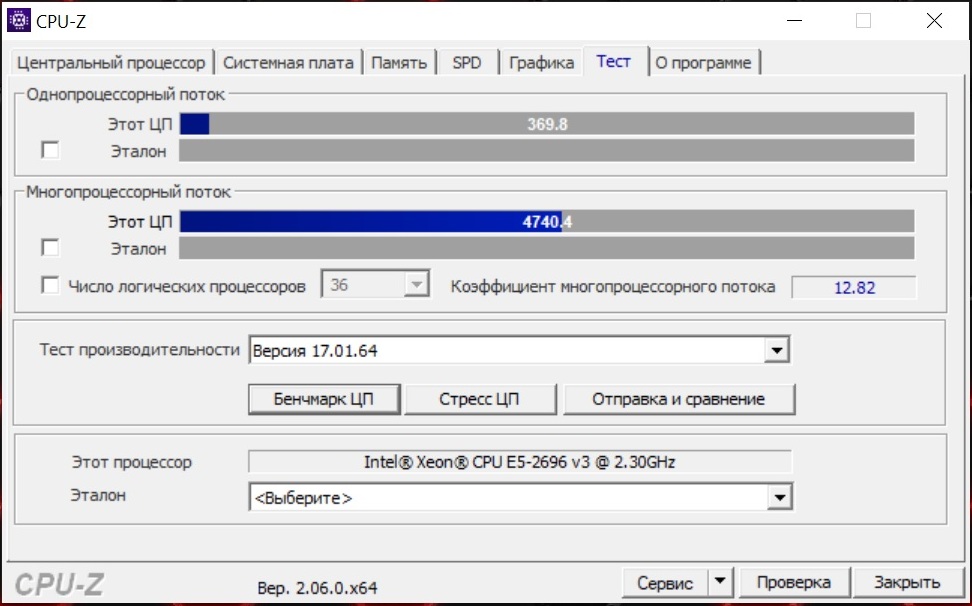Click the multi-thread Эталон empty bar

(547, 248)
